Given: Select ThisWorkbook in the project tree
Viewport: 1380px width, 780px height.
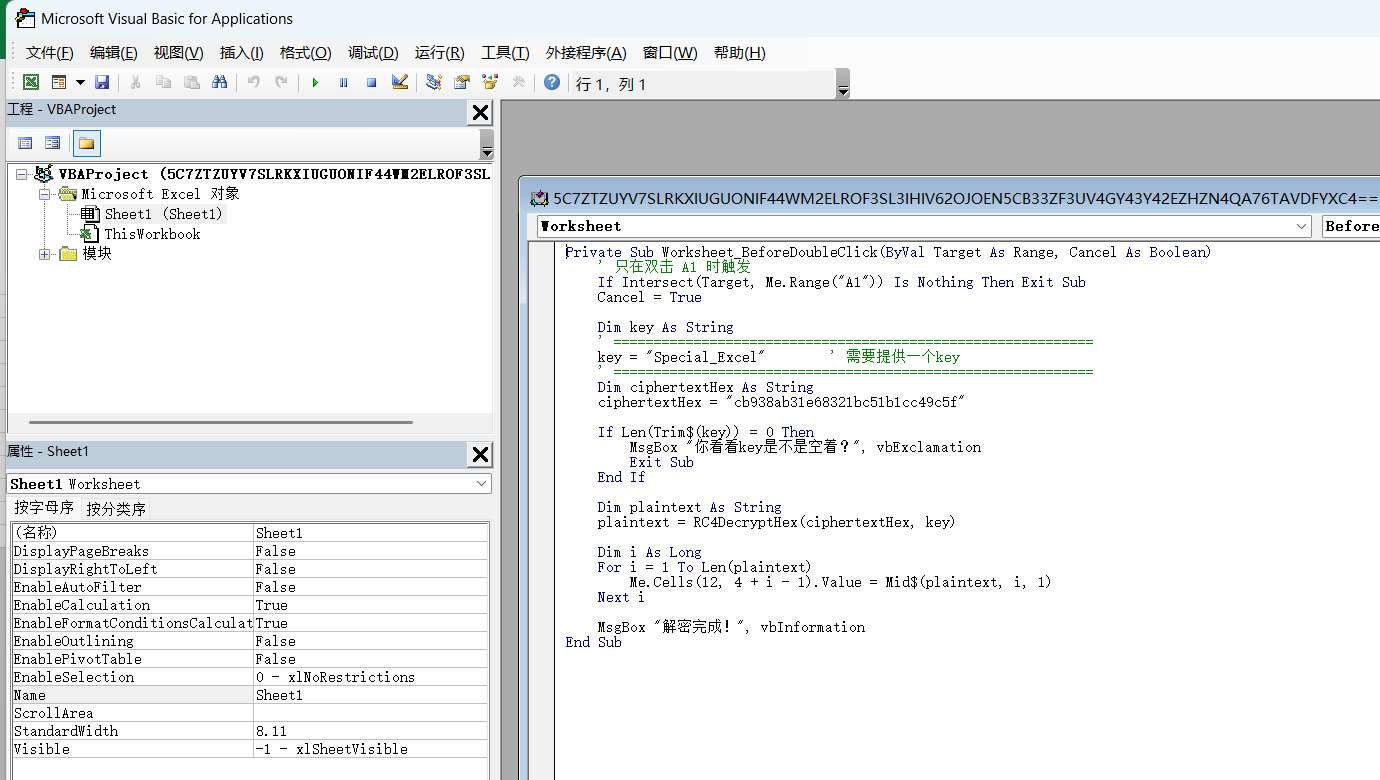Looking at the screenshot, I should click(x=152, y=234).
